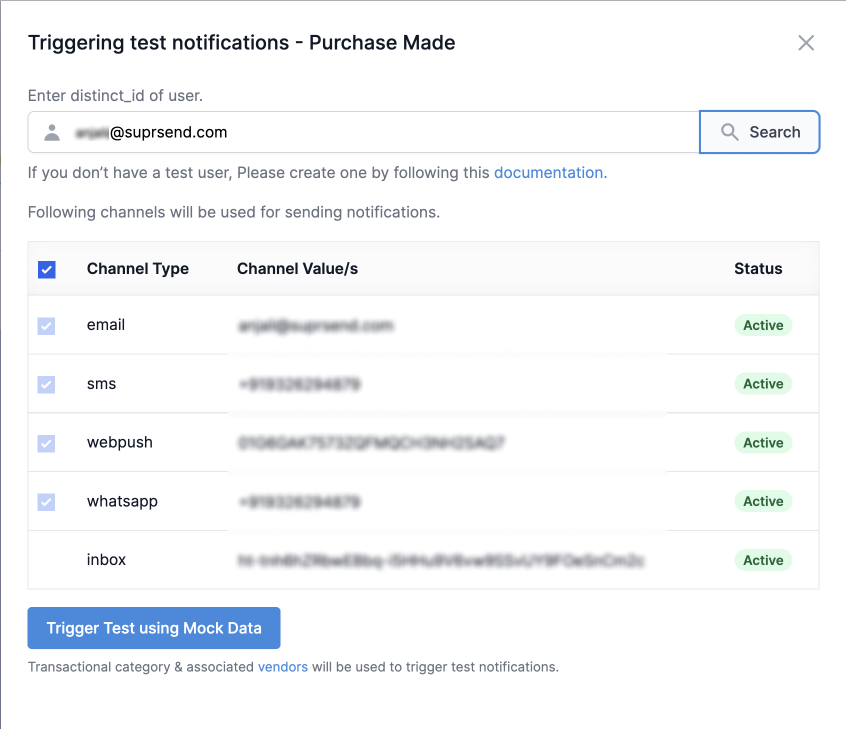Toggle the select-all channels checkbox
Screen dimensions: 846x729
[46, 269]
